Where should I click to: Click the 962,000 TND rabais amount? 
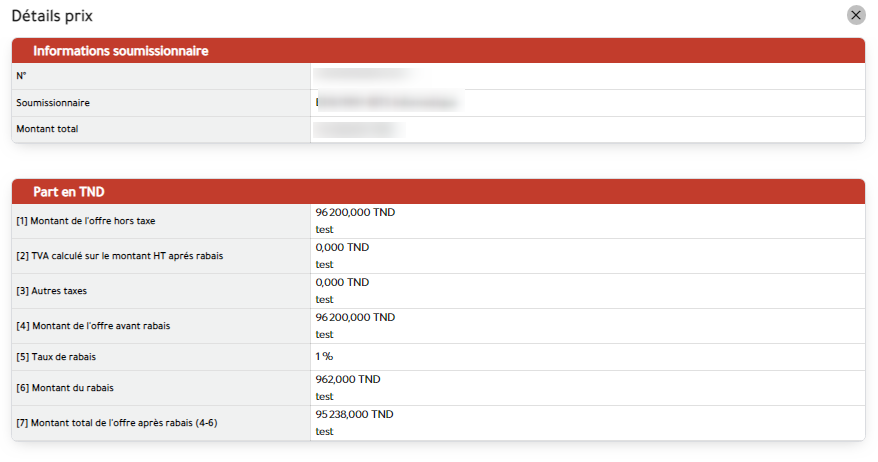347,379
